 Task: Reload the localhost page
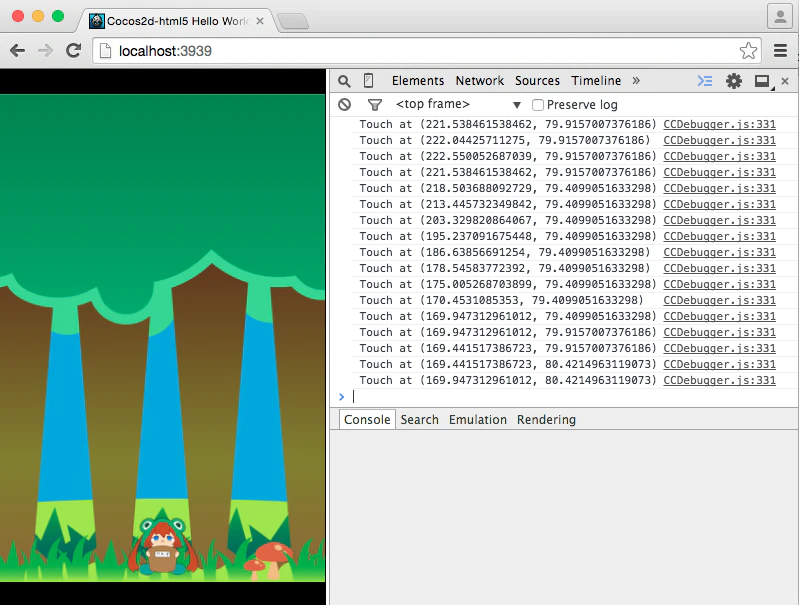[x=74, y=50]
